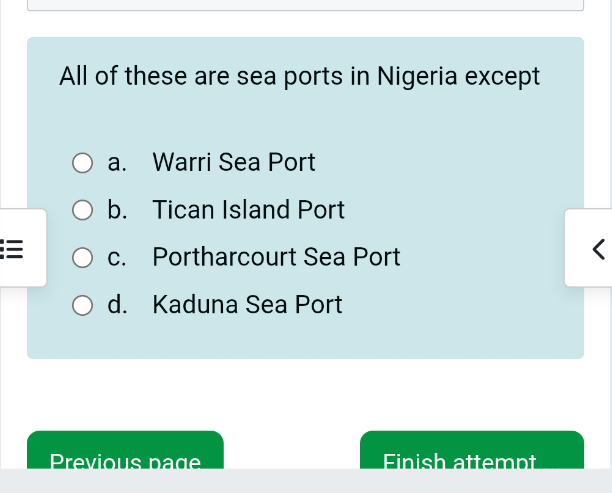Click the "Kaduna Sea Port" answer text
This screenshot has width=612, height=493.
pos(247,305)
